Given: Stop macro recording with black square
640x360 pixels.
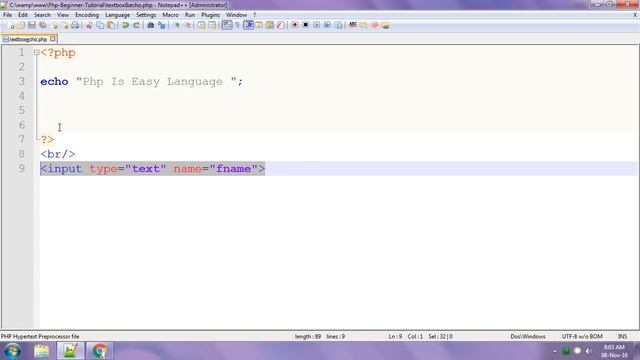Looking at the screenshot, I should 305,25.
